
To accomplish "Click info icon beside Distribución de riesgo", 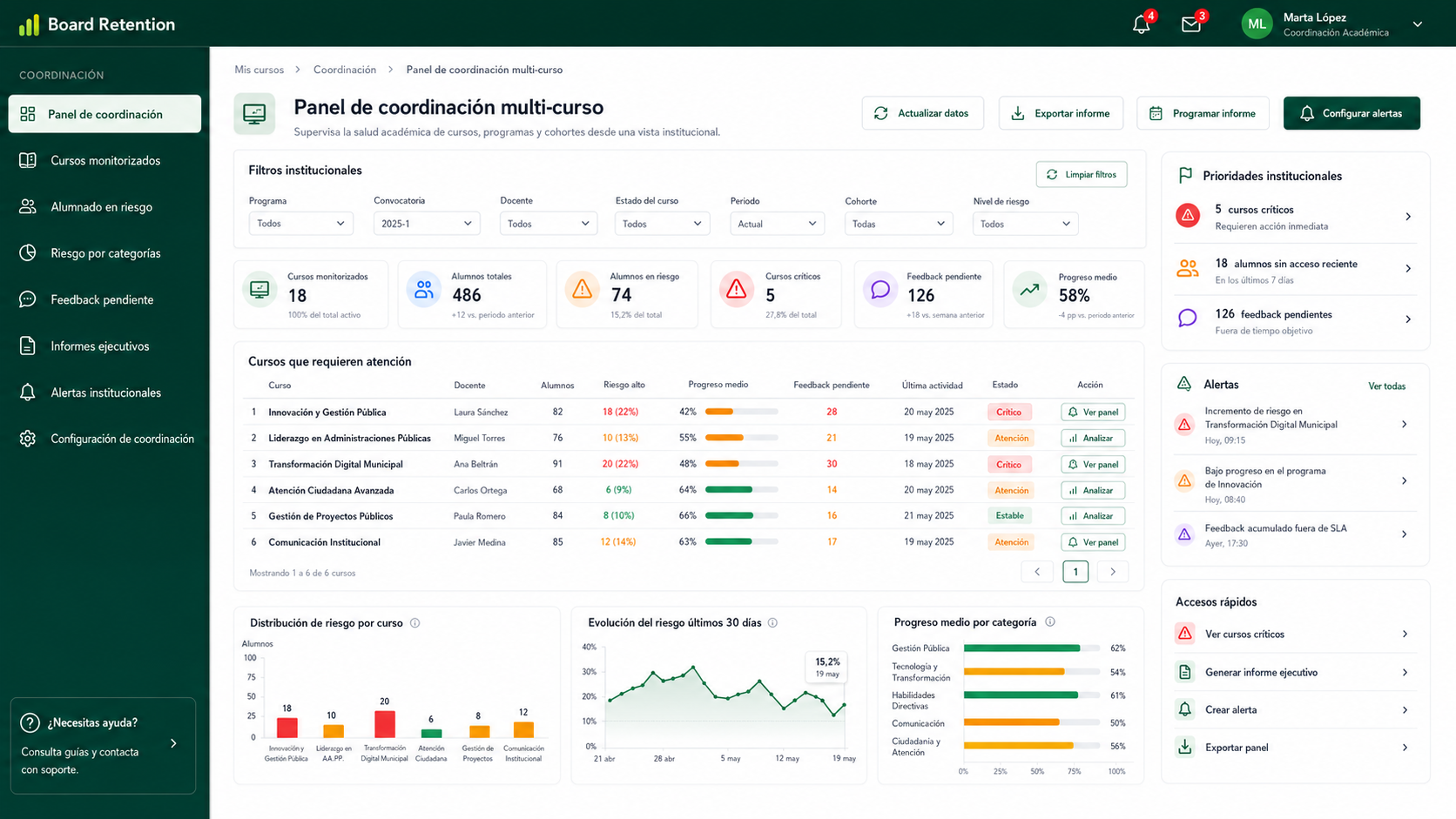I will 415,623.
